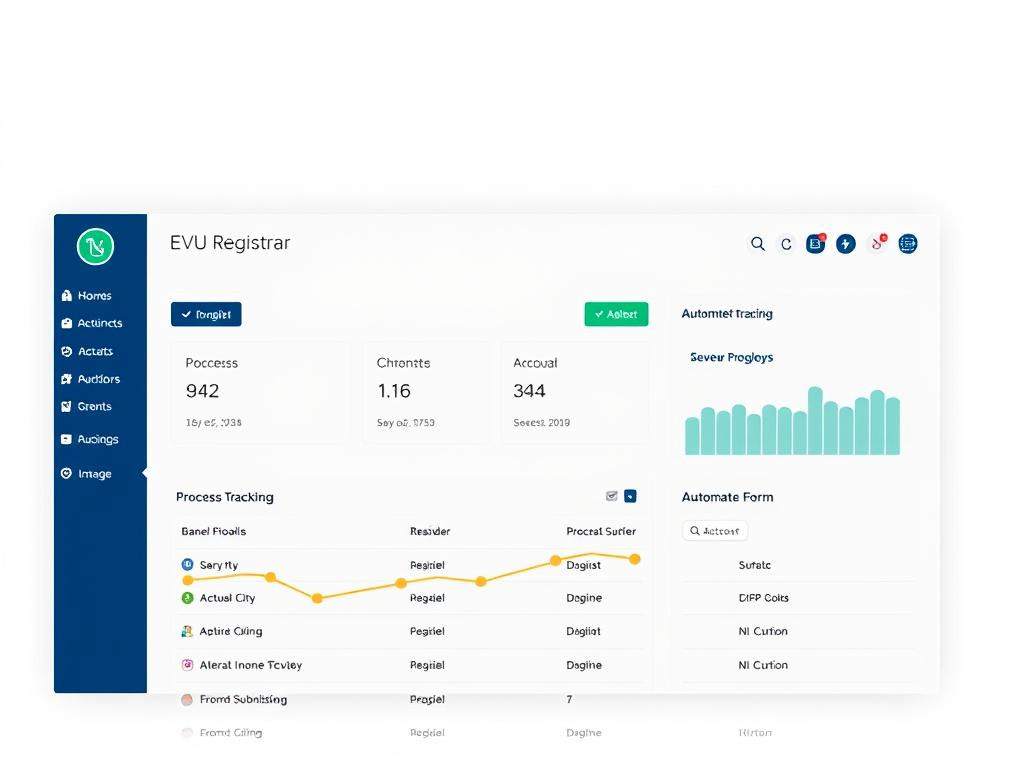This screenshot has width=1024, height=768.
Task: Go to Image in the sidebar
Action: tap(94, 474)
